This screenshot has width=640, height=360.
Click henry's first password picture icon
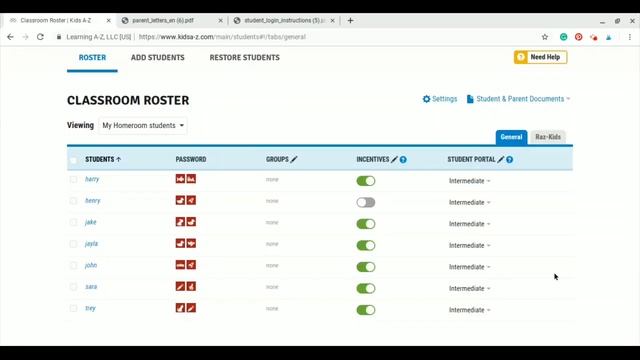180,200
